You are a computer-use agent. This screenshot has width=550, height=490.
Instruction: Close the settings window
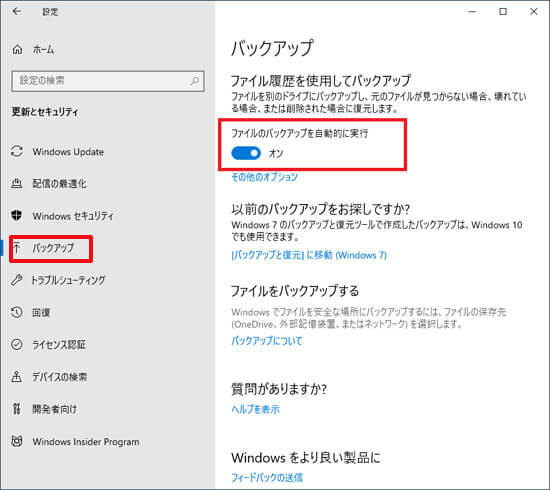534,12
